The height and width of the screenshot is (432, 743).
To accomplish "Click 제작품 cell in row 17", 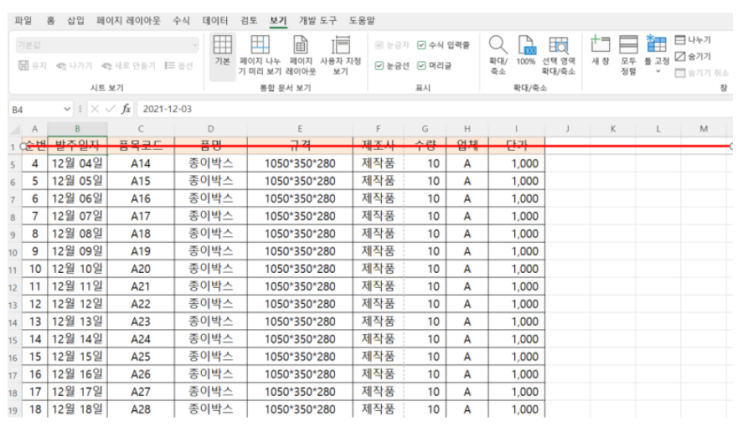I will (378, 374).
